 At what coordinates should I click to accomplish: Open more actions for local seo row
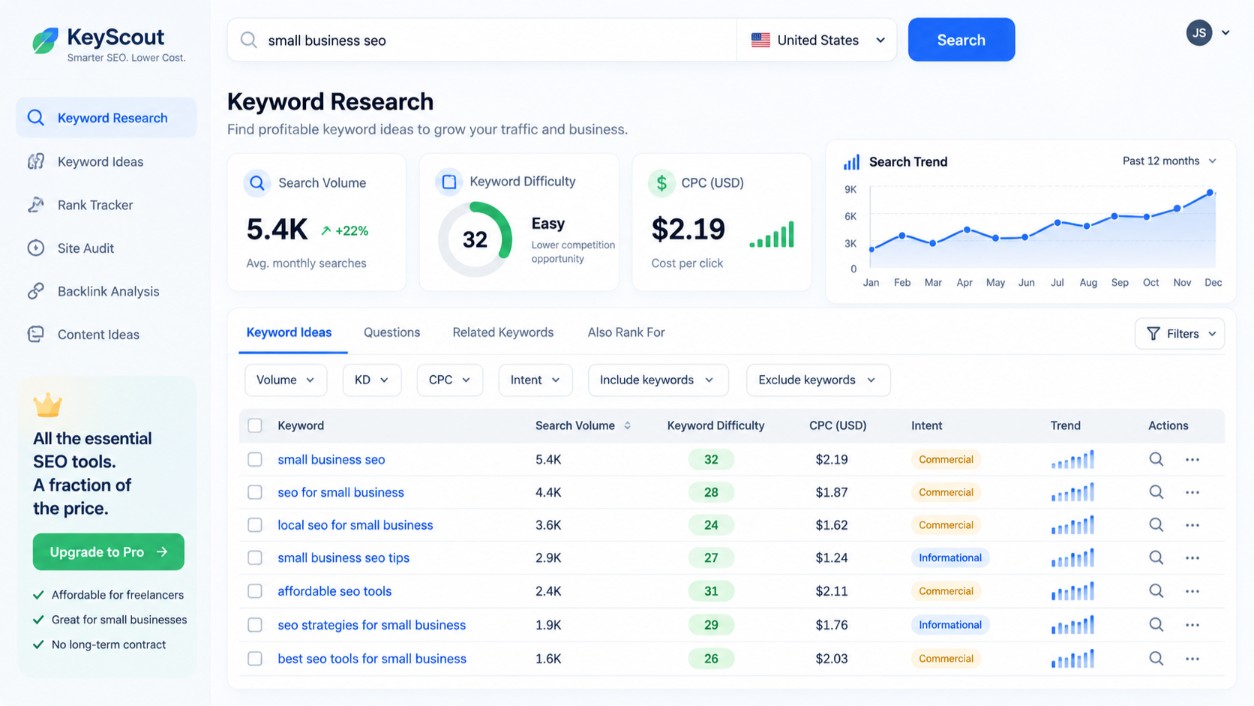[1192, 525]
